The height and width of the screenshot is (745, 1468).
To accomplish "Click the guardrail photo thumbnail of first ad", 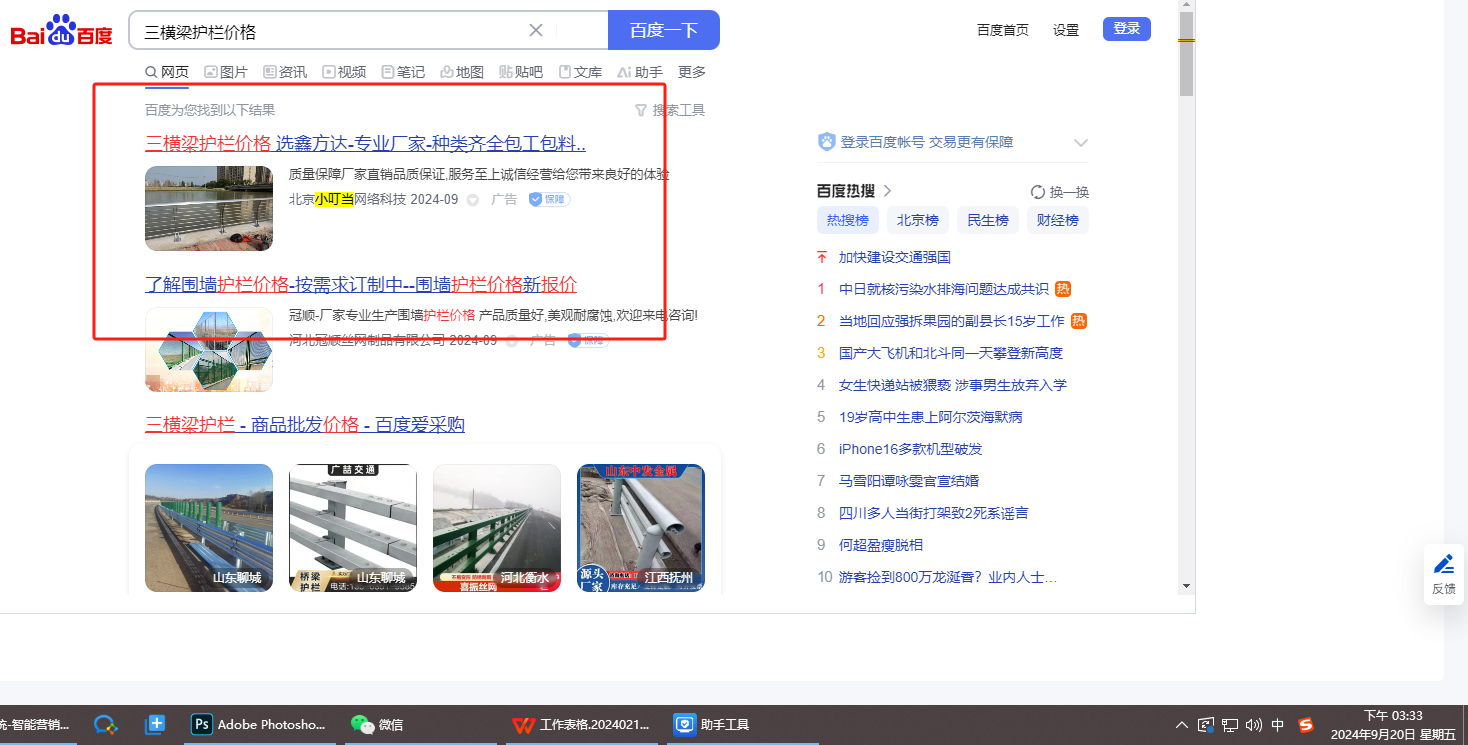I will coord(209,208).
